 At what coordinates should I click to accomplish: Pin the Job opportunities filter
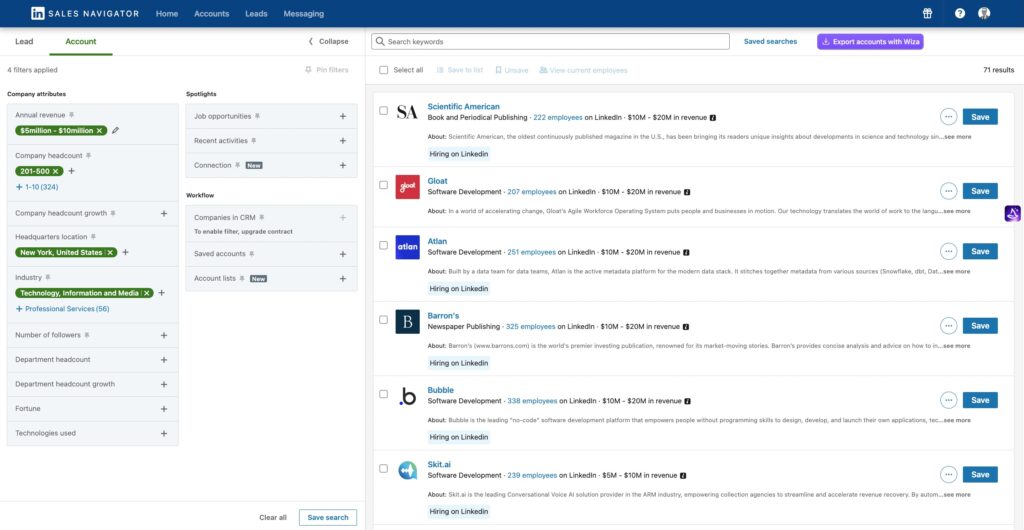point(257,116)
